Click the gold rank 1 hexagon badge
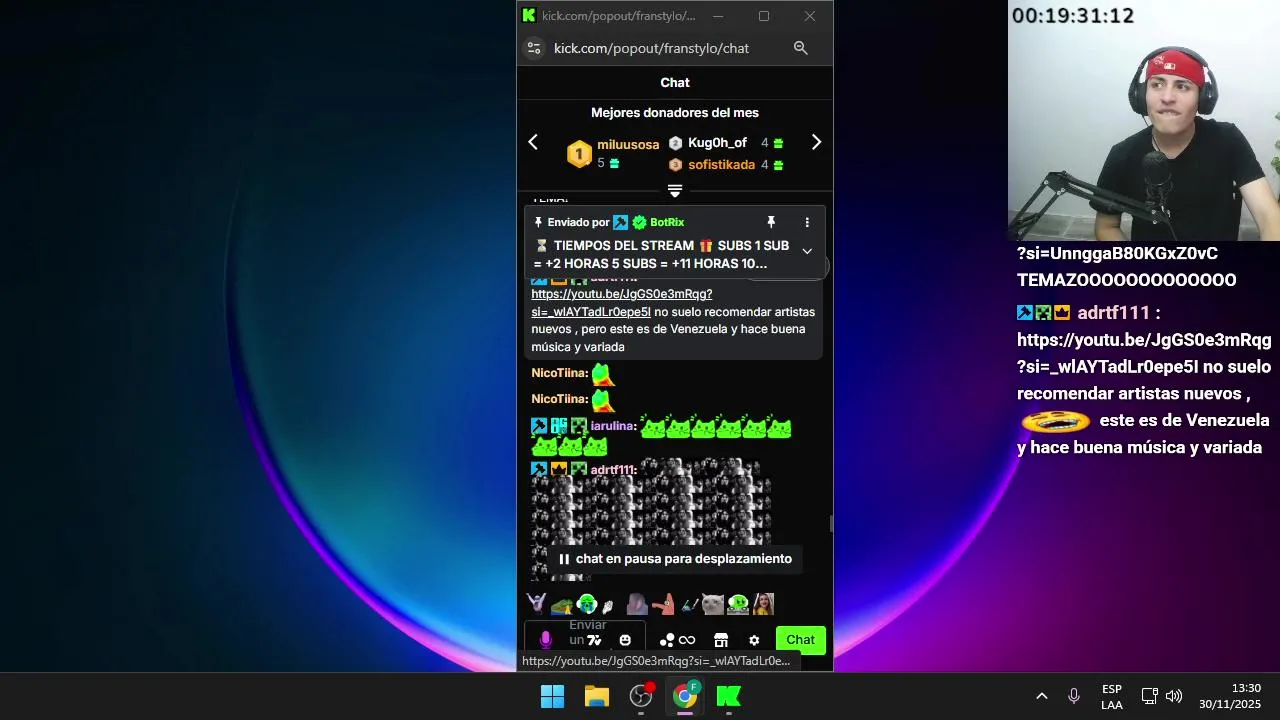The image size is (1280, 720). coord(579,154)
